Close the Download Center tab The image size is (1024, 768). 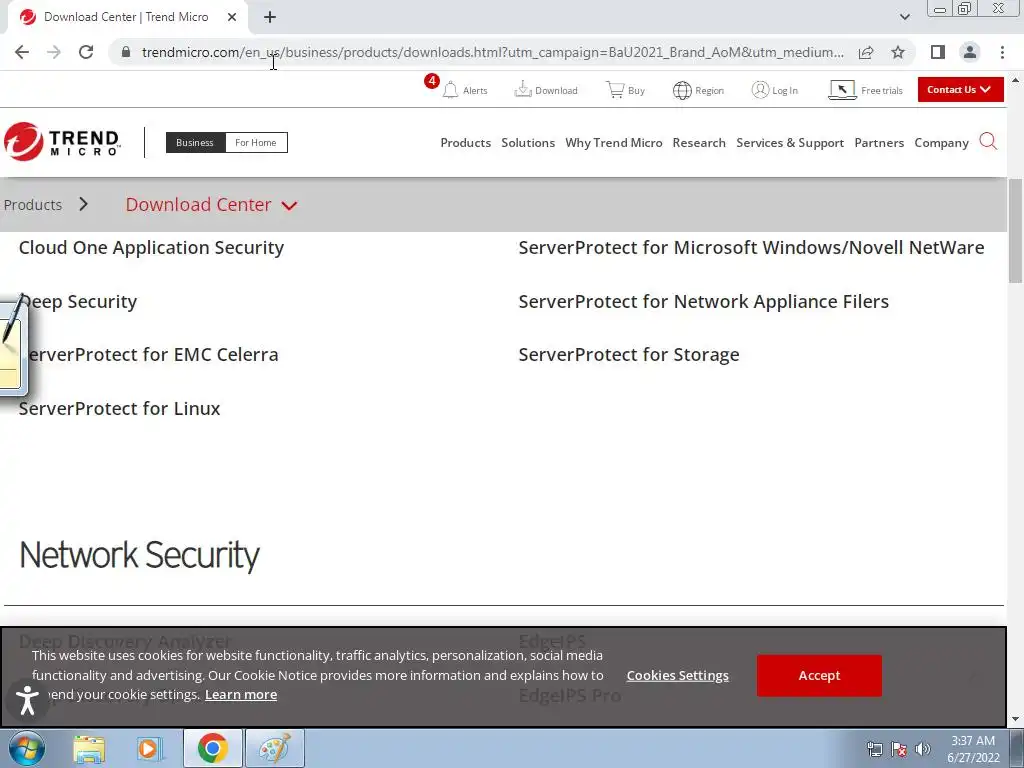coord(232,17)
